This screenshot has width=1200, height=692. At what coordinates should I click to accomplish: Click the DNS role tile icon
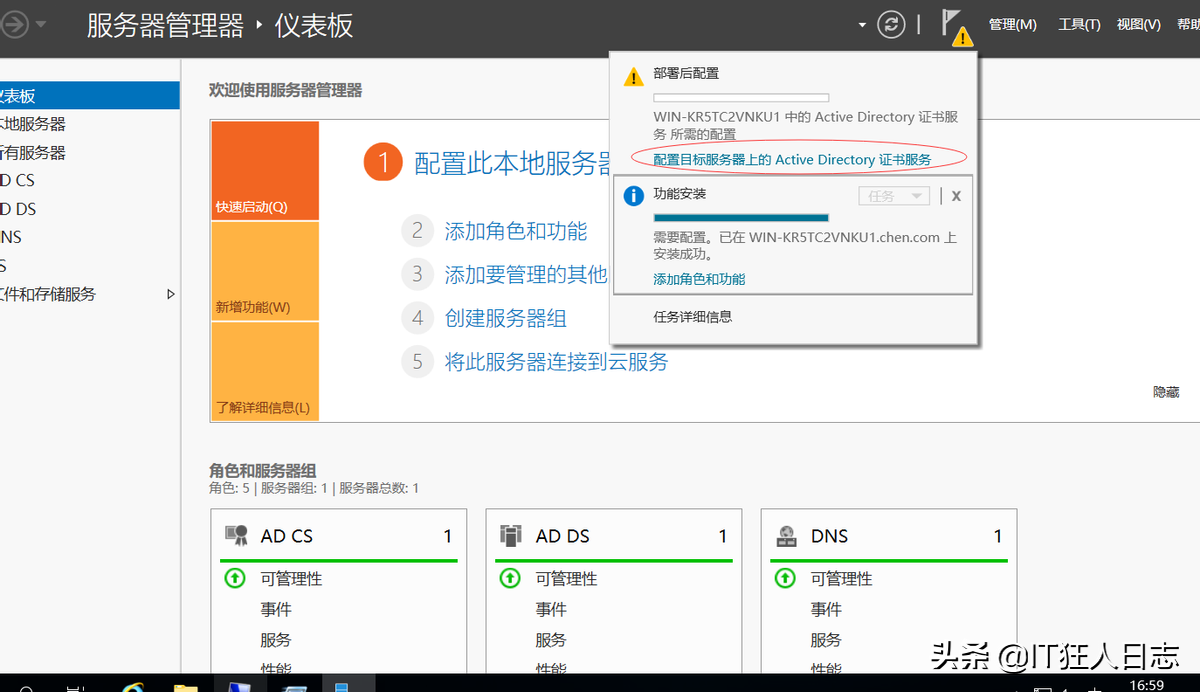coord(786,536)
